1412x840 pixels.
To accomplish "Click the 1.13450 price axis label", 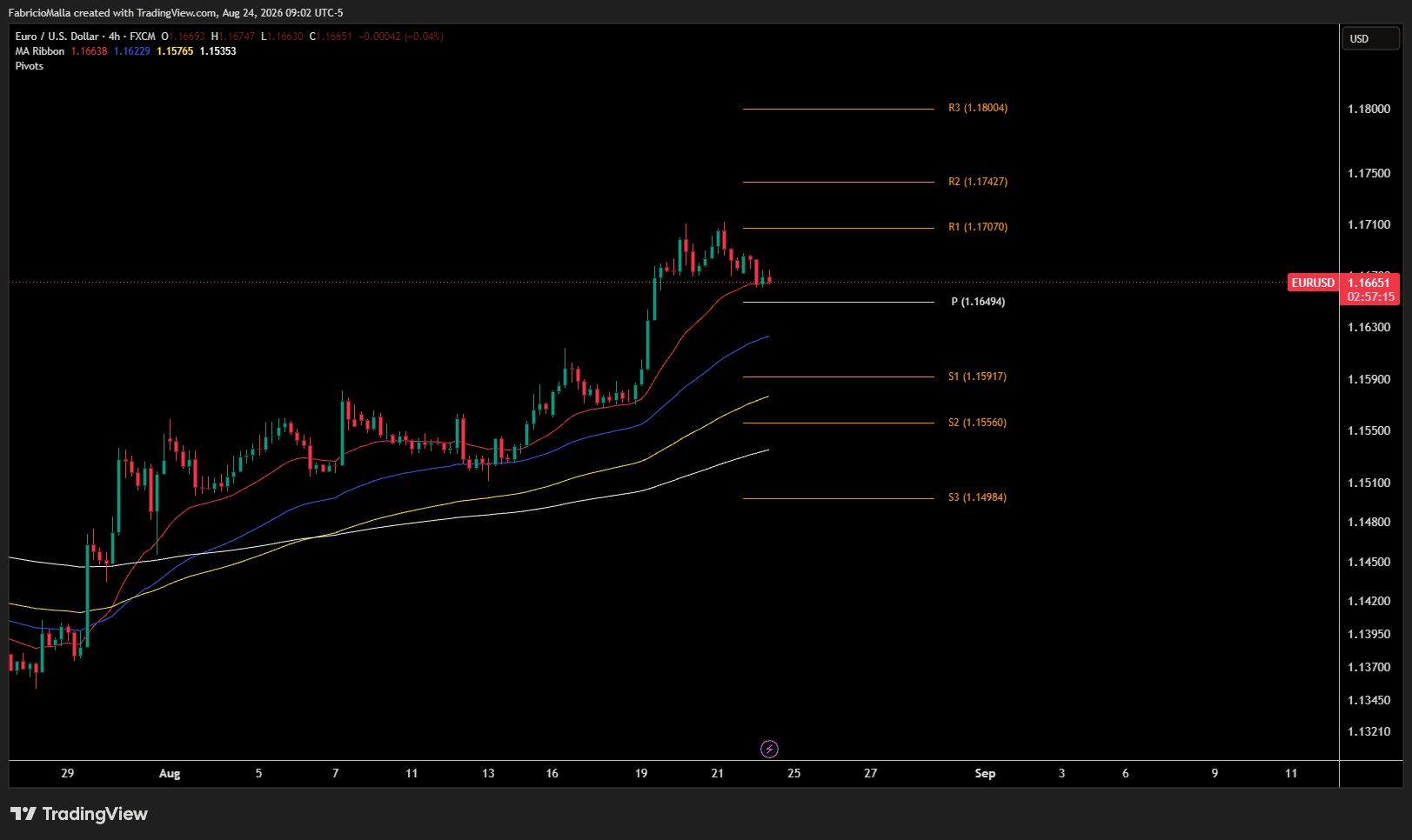I will (1369, 700).
